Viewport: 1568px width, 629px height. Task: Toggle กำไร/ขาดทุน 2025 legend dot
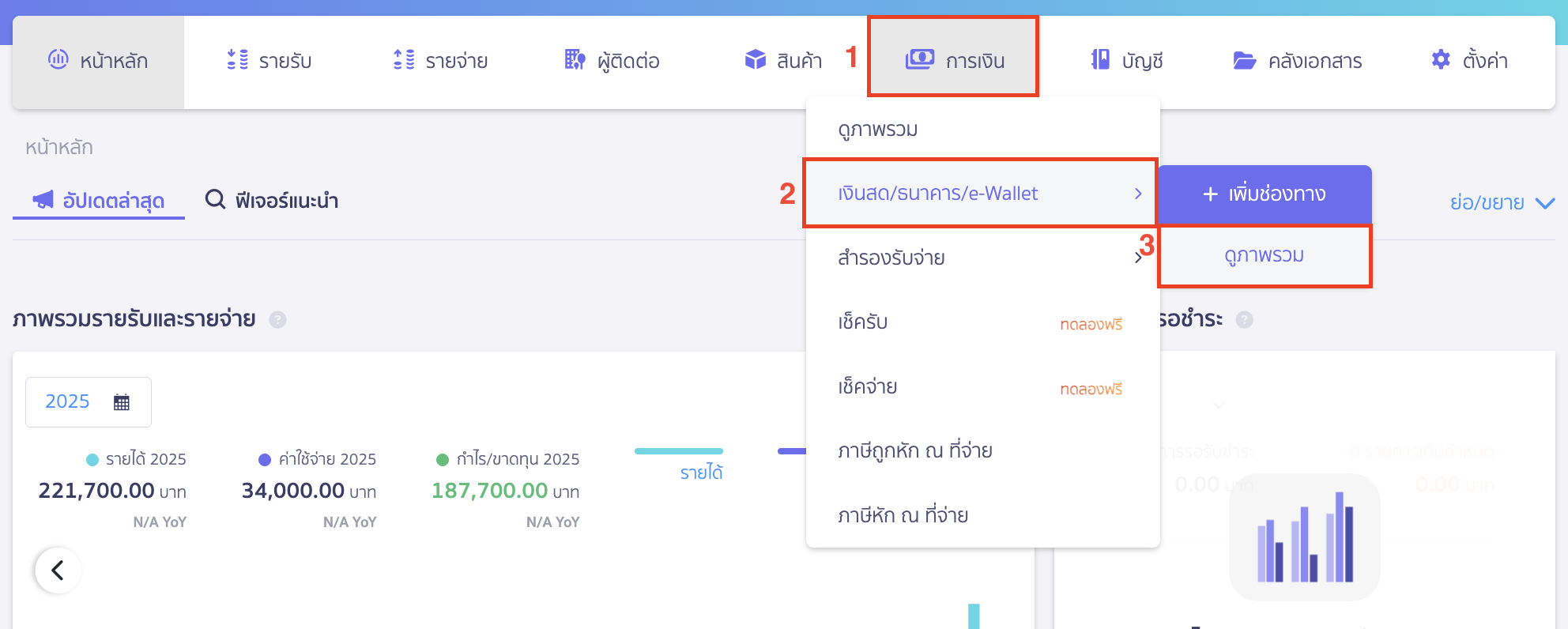443,459
